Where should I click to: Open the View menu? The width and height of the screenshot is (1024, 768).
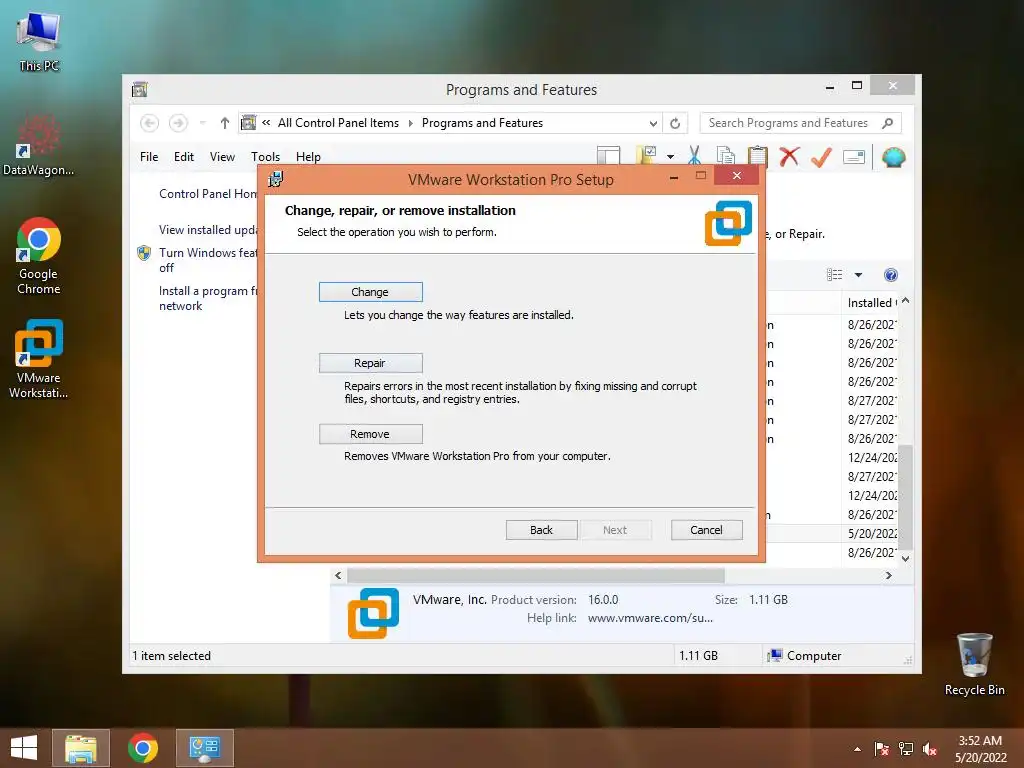[222, 157]
